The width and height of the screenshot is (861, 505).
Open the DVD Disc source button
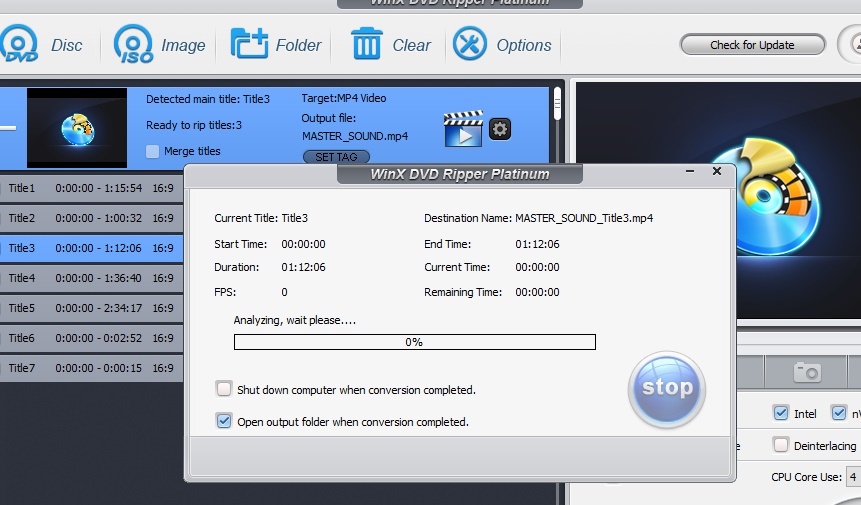tap(41, 44)
